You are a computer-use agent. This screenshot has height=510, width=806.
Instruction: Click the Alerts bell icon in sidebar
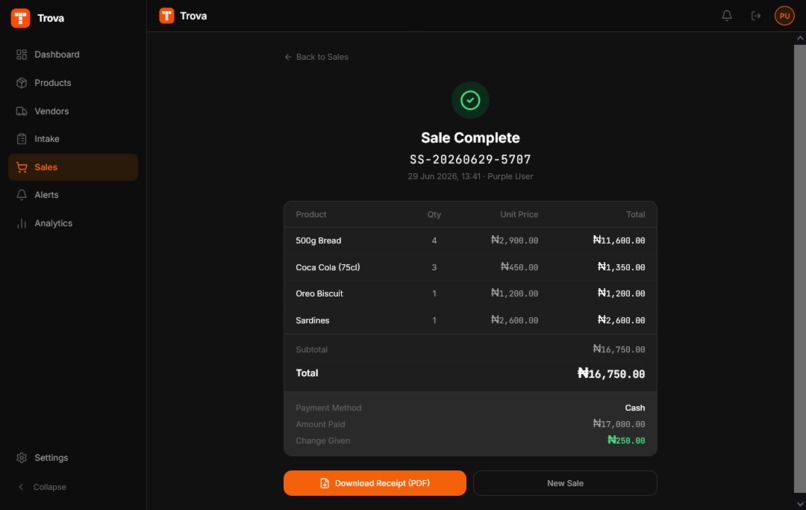point(22,195)
